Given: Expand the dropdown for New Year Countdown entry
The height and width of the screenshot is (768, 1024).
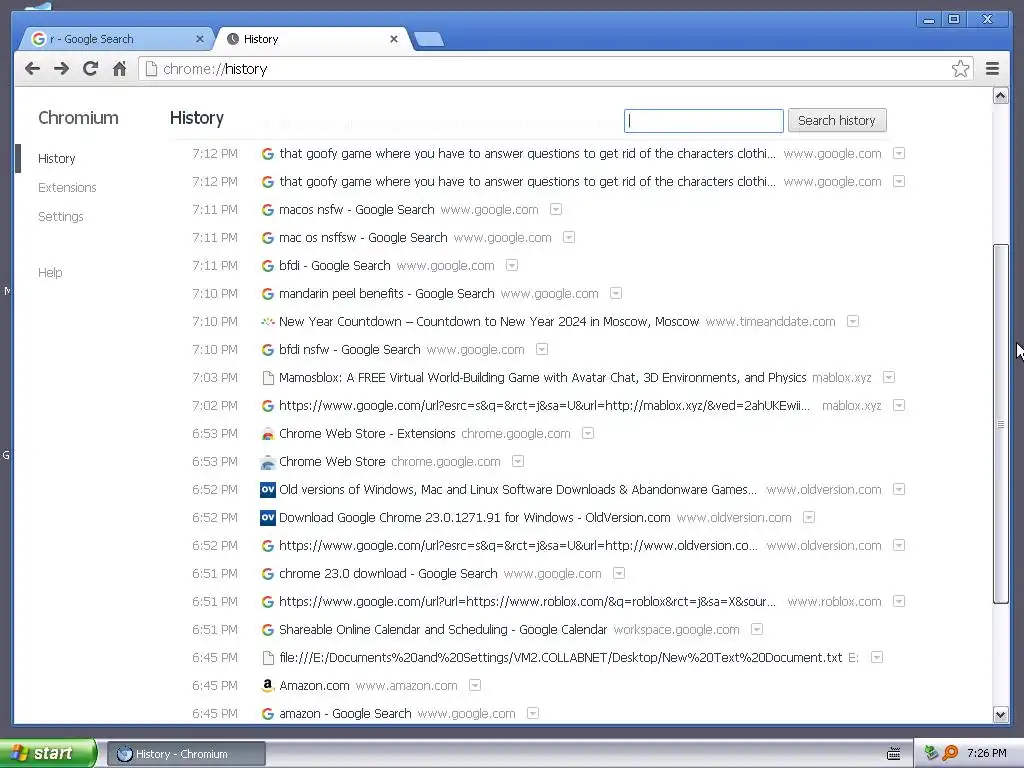Looking at the screenshot, I should [853, 322].
